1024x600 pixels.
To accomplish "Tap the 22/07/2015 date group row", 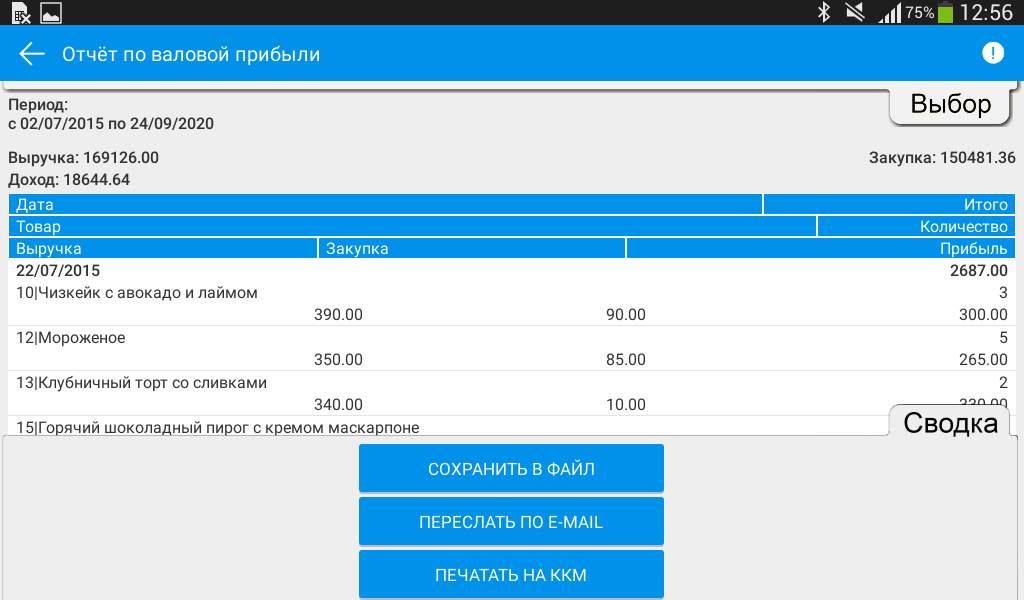I will coord(510,271).
